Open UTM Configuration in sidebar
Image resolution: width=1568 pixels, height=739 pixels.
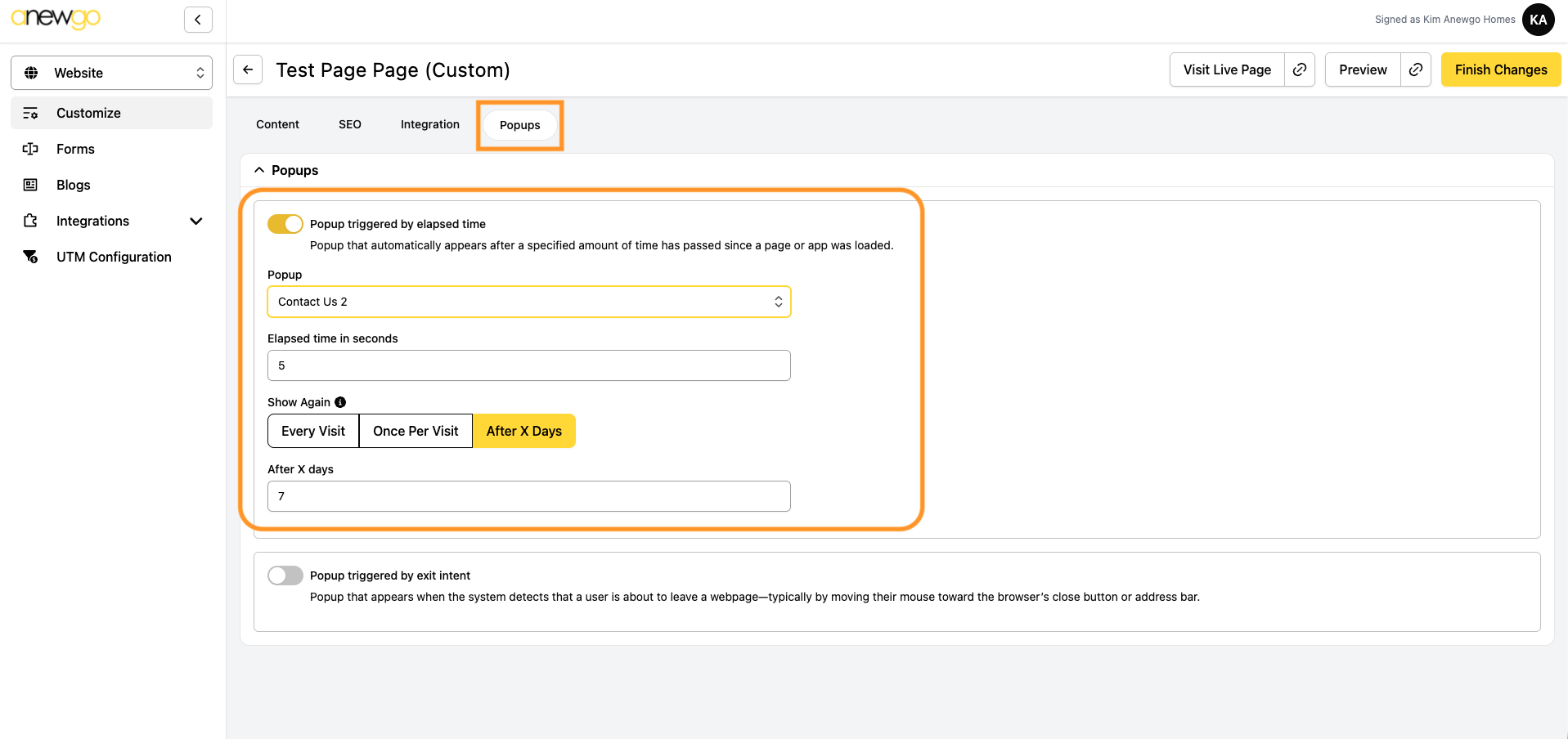click(114, 257)
